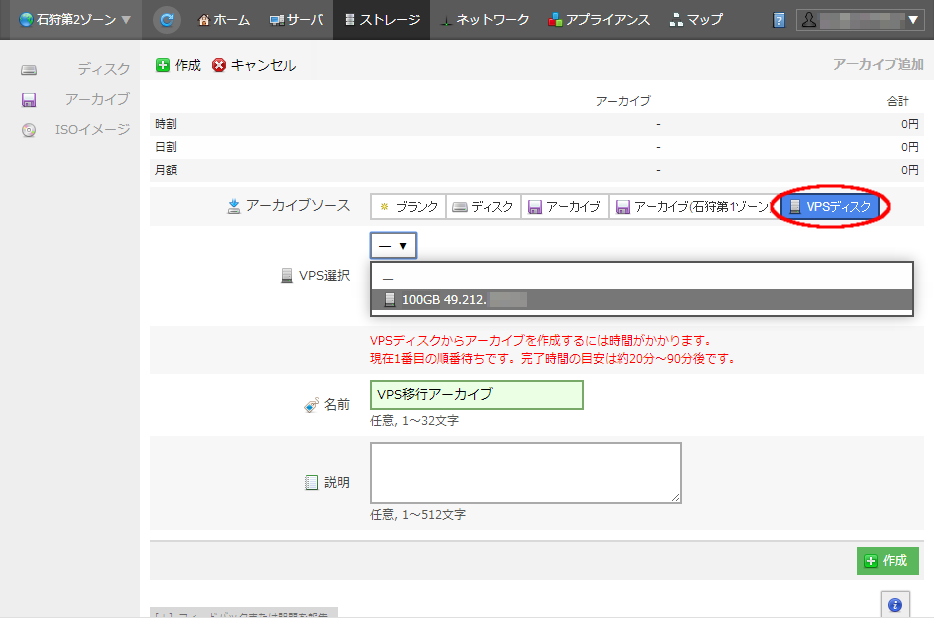934x618 pixels.
Task: Go to the サーバ menu
Action: (x=296, y=20)
